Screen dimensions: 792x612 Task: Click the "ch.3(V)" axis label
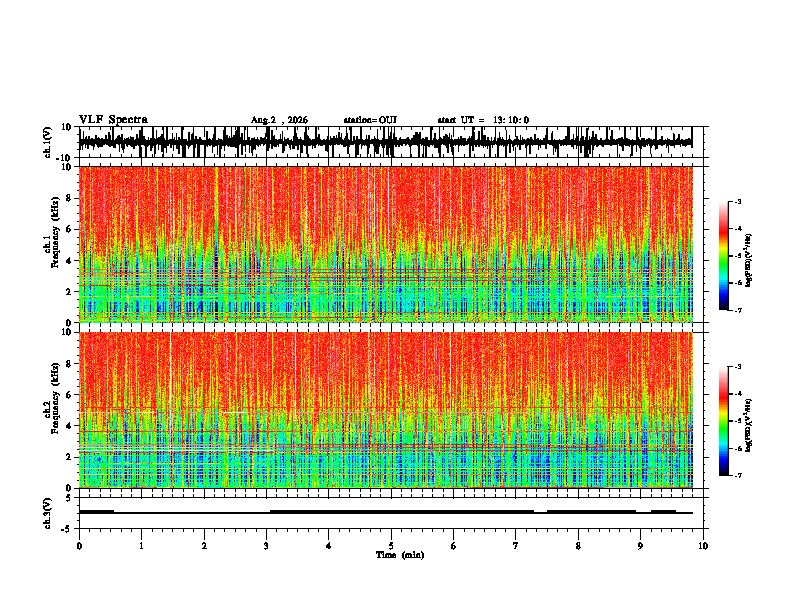[48, 513]
